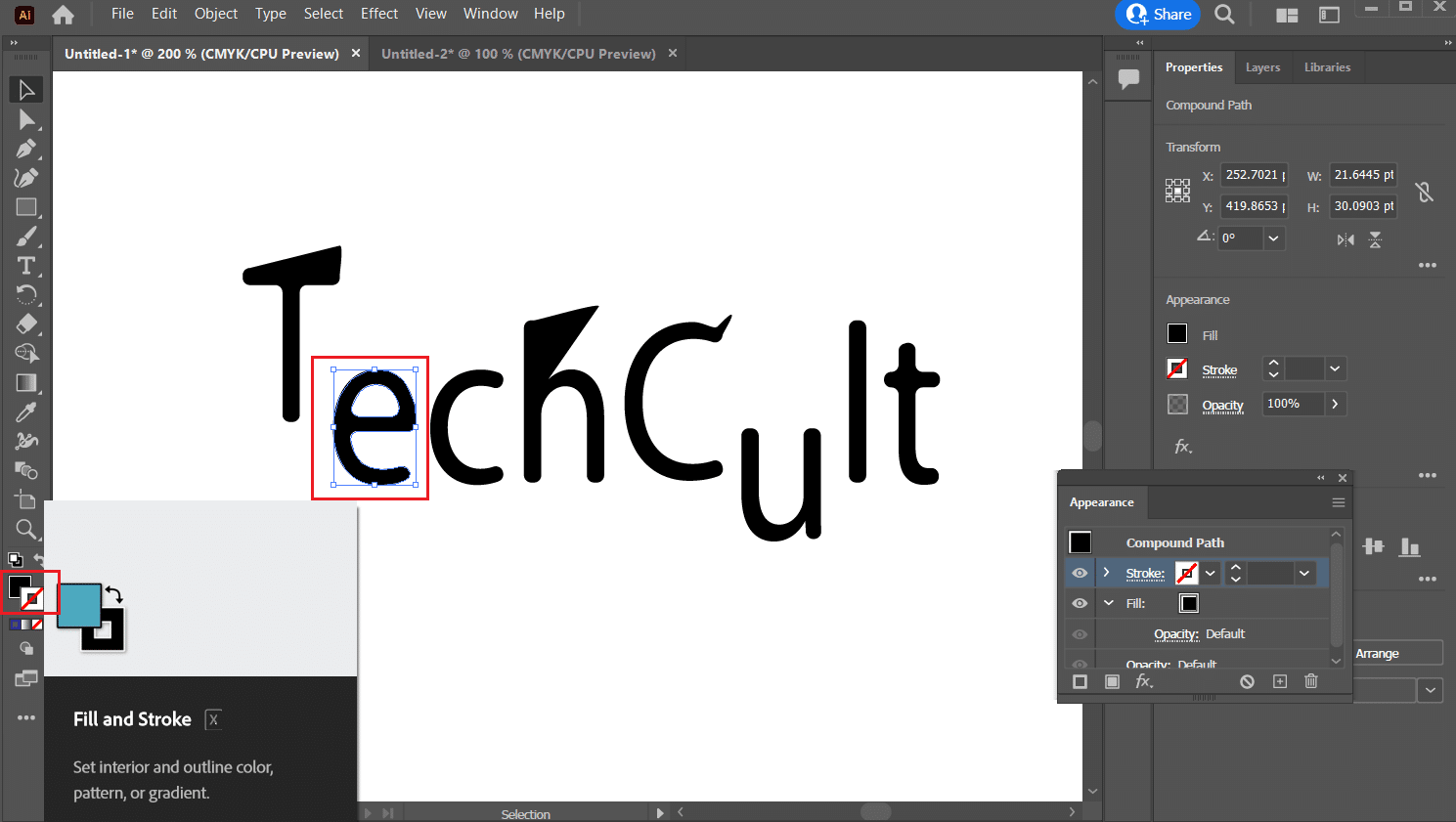Click the Stroke link in Properties

(1219, 370)
